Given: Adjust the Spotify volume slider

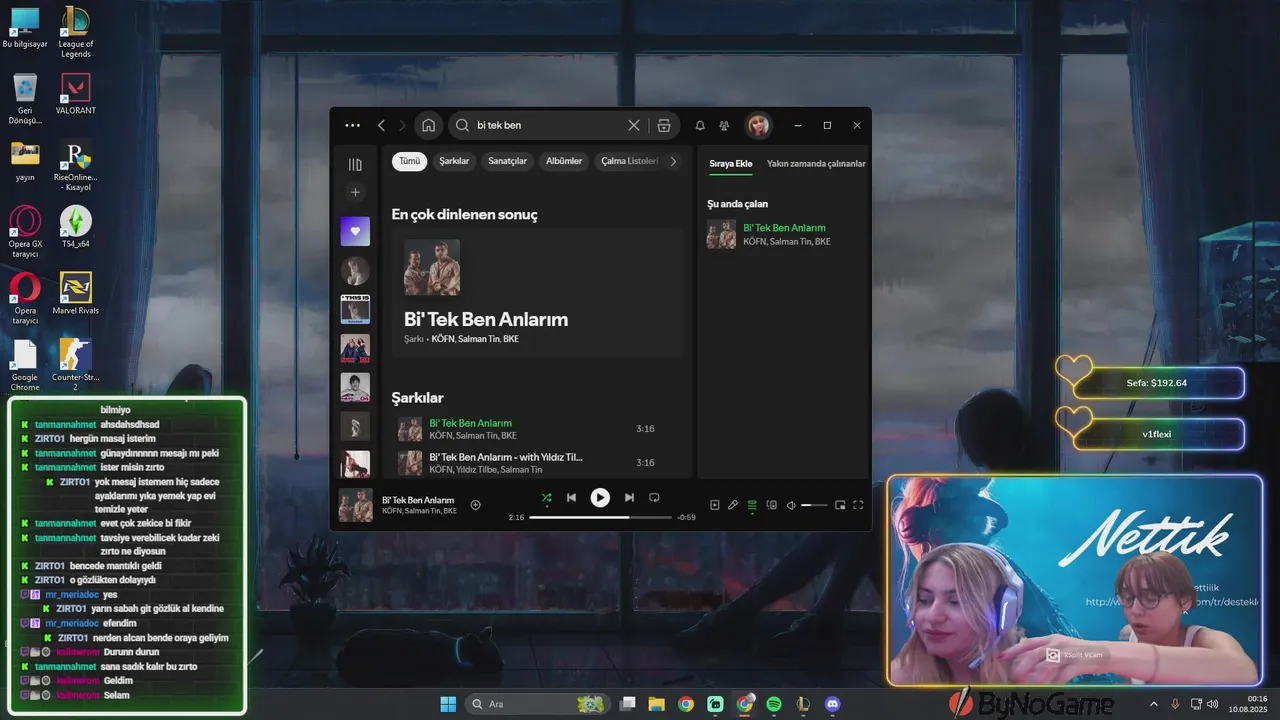Looking at the screenshot, I should click(x=814, y=505).
